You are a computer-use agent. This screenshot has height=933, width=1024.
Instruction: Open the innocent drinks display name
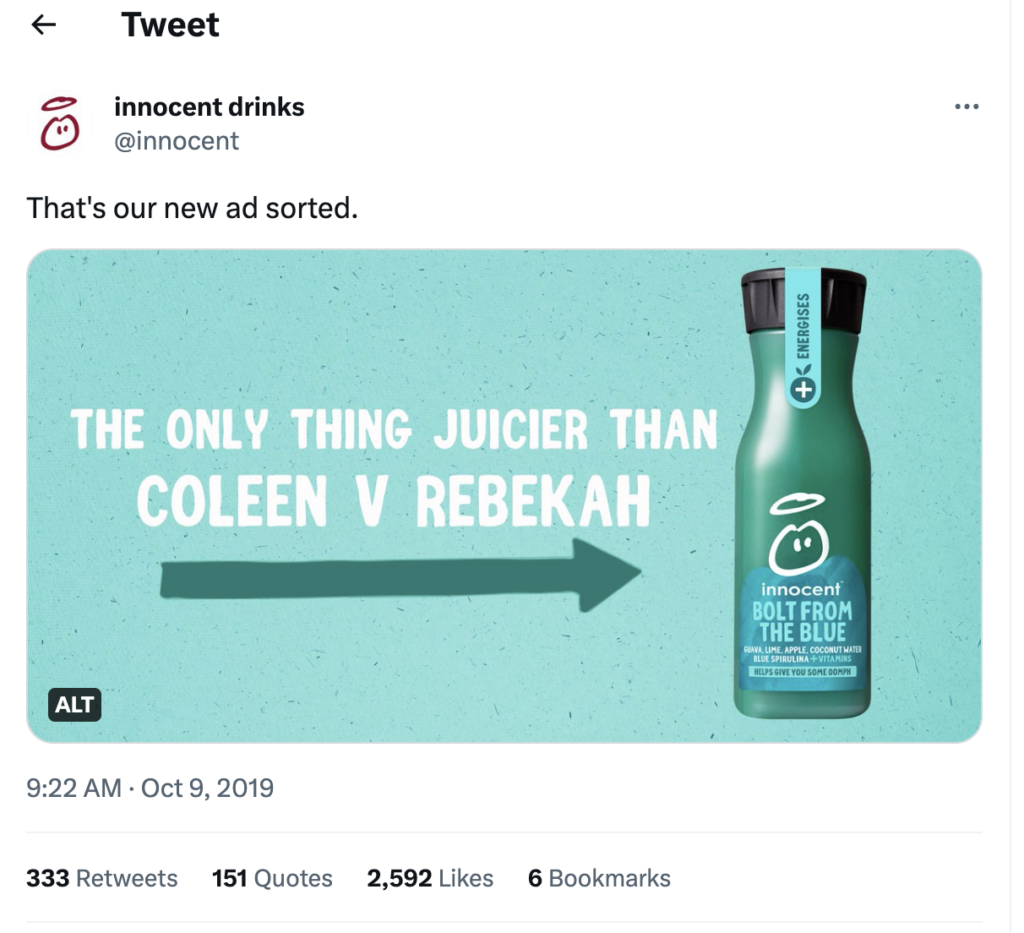point(209,106)
